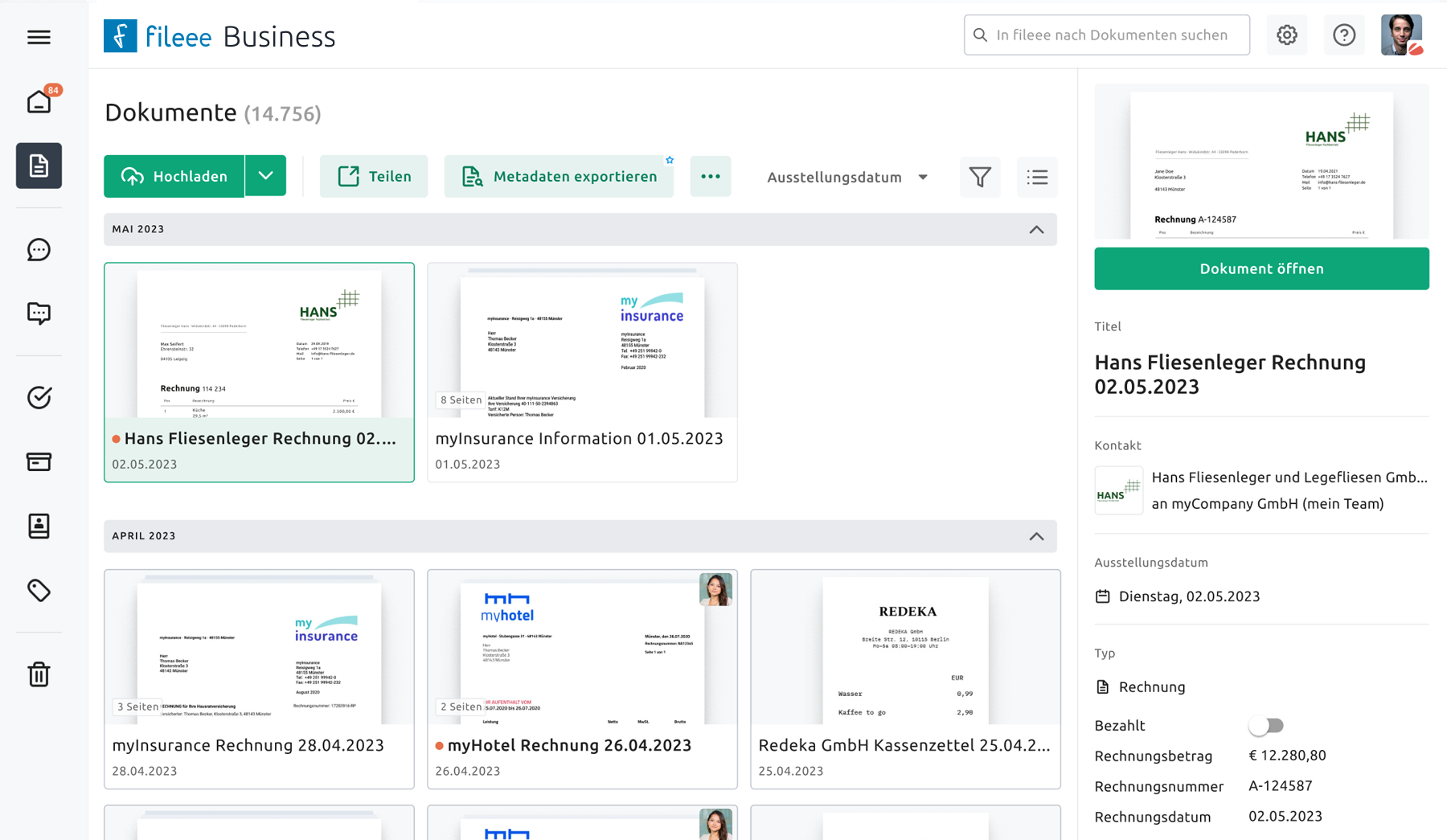1447x840 pixels.
Task: Open the tags label sidebar icon
Action: (39, 591)
